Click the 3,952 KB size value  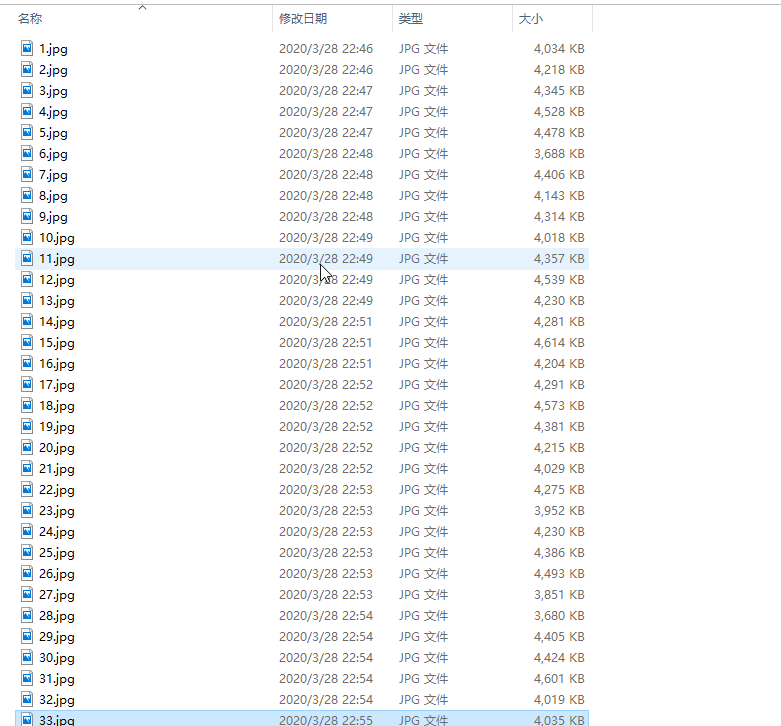[x=559, y=510]
